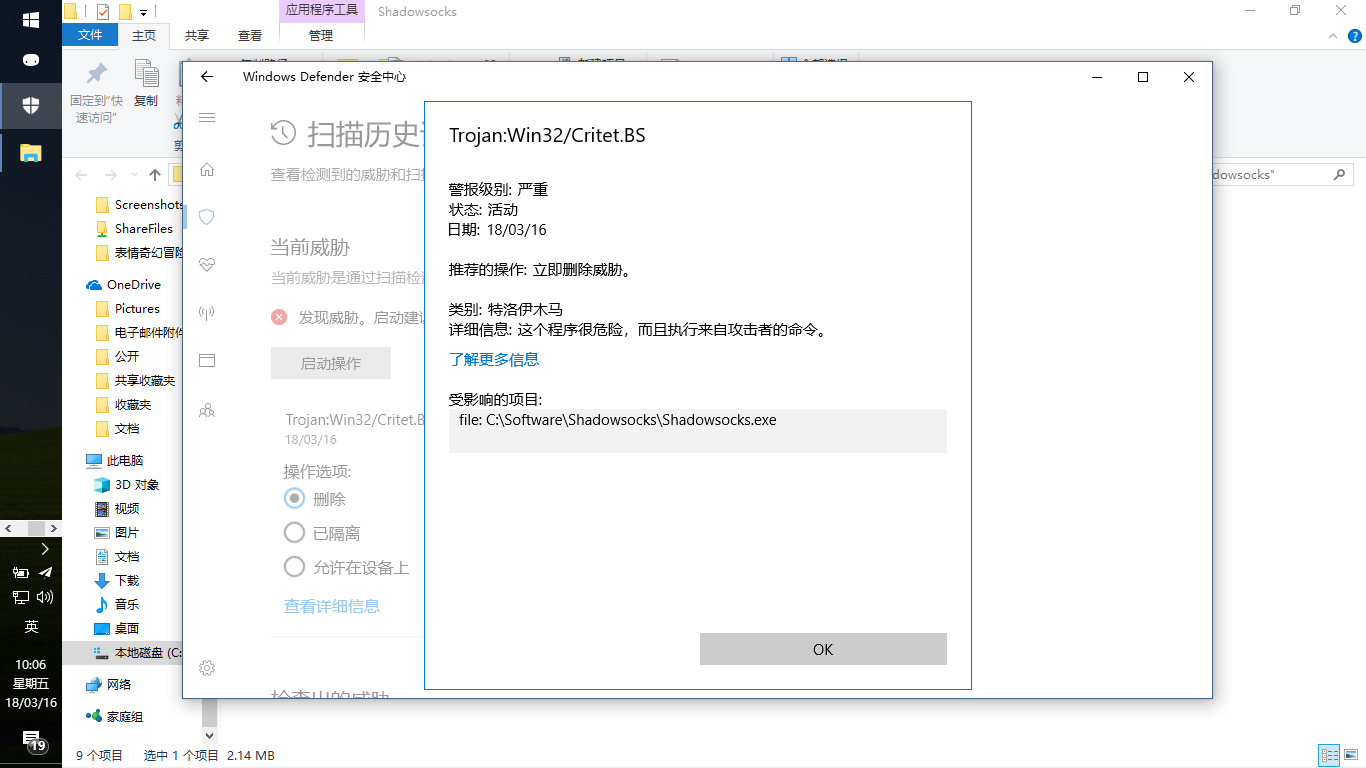Select OneDrive in the navigation tree
This screenshot has width=1366, height=768.
click(124, 284)
